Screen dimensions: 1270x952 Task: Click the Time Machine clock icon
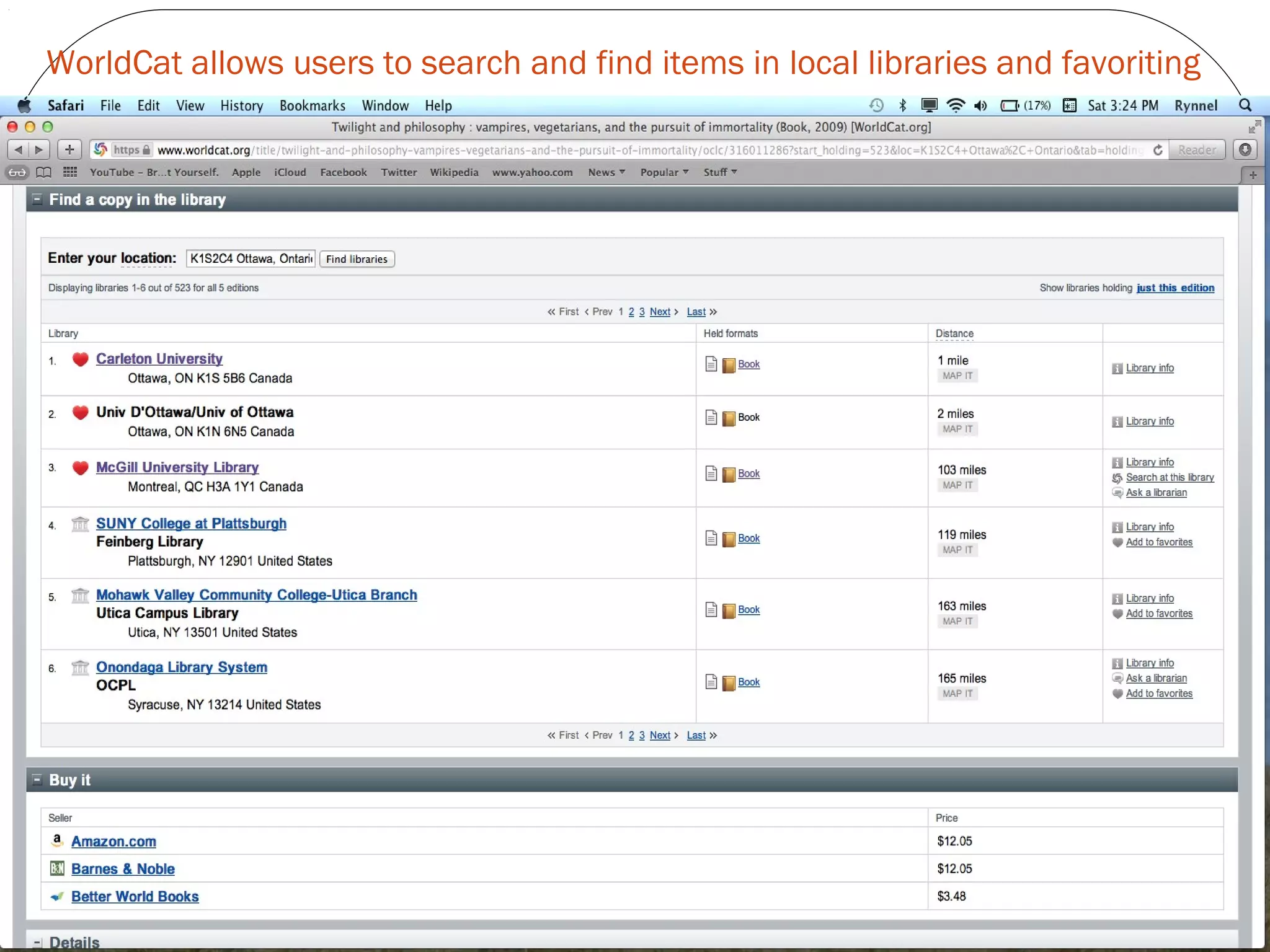(x=876, y=105)
